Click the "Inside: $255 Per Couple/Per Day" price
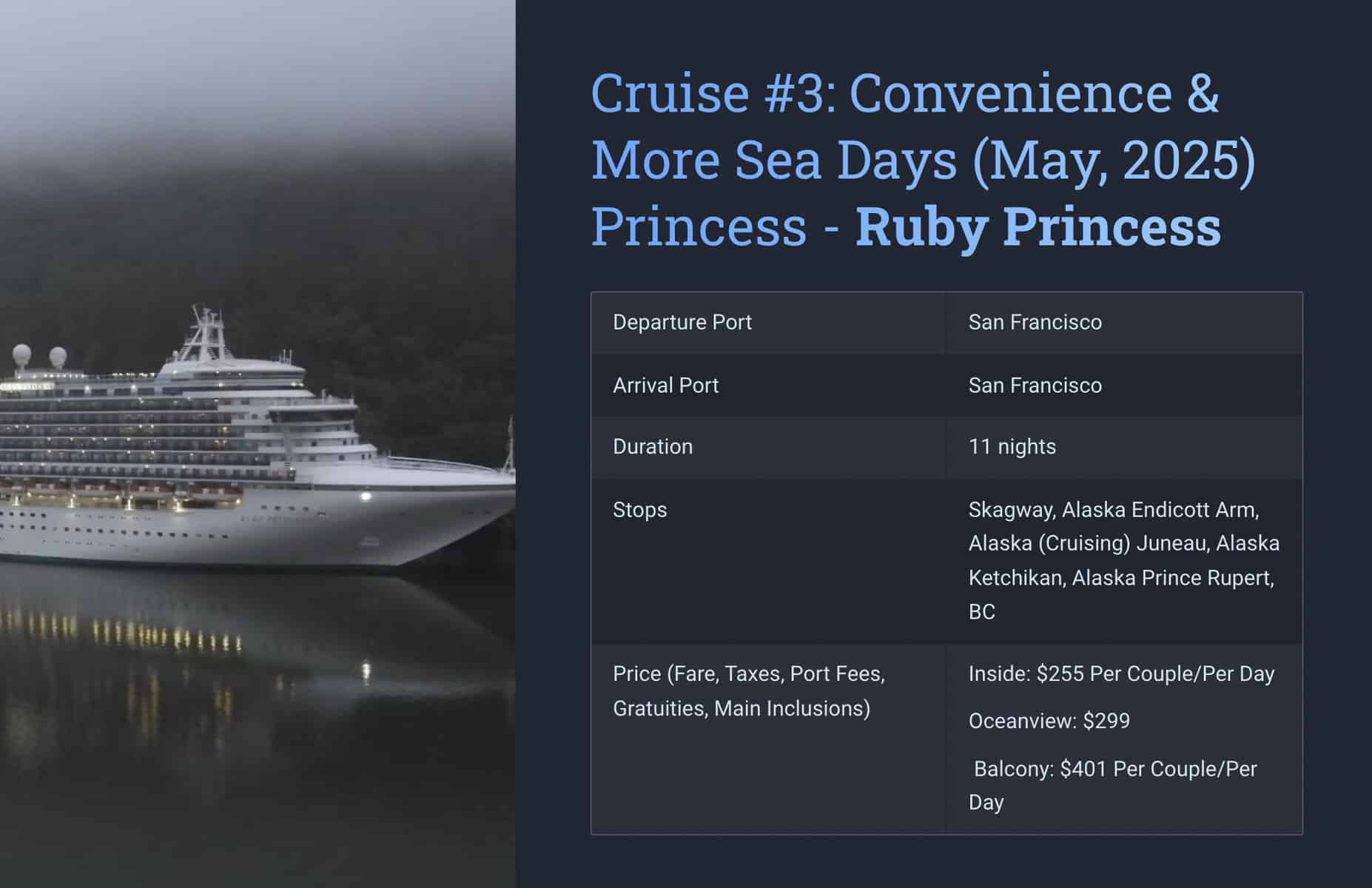Image resolution: width=1372 pixels, height=888 pixels. [x=1120, y=674]
